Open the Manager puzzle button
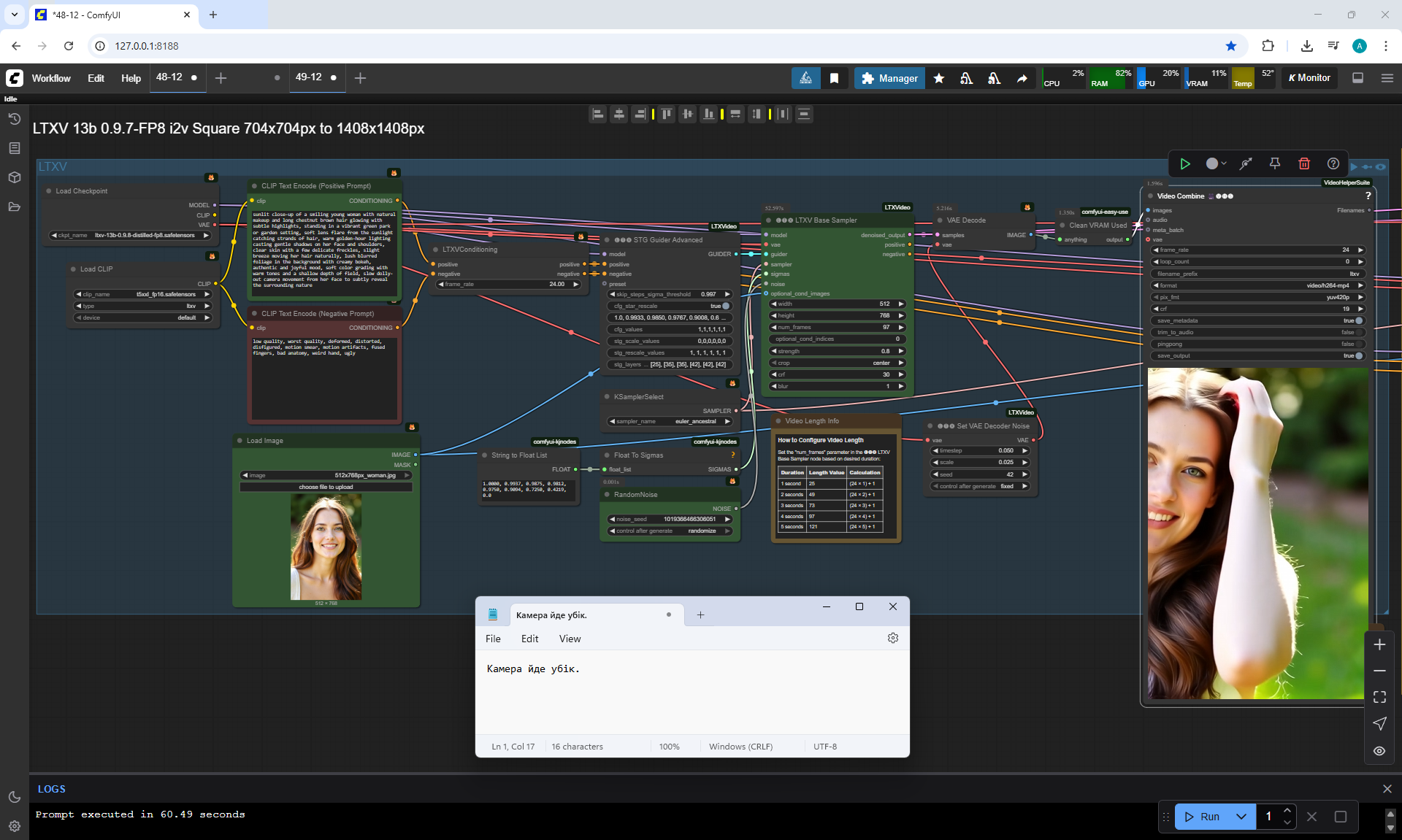 click(889, 78)
